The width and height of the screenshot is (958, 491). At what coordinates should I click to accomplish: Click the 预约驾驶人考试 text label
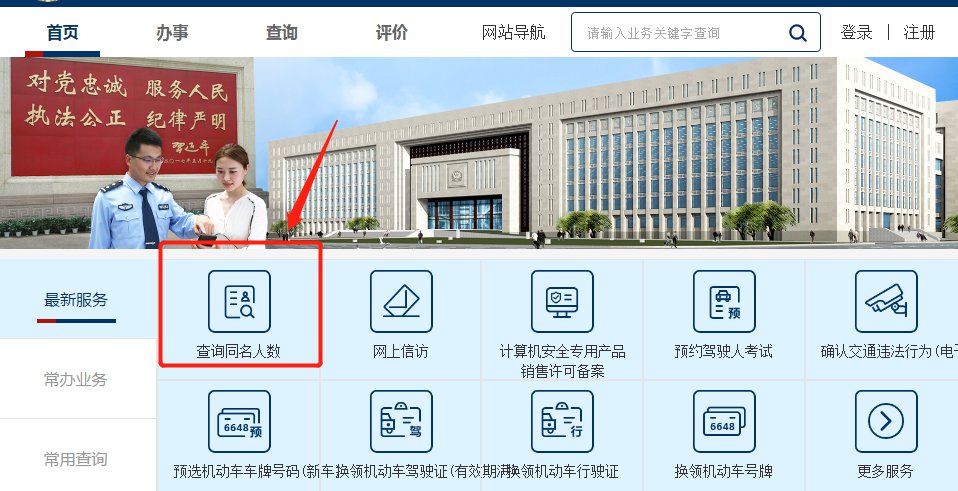click(723, 351)
